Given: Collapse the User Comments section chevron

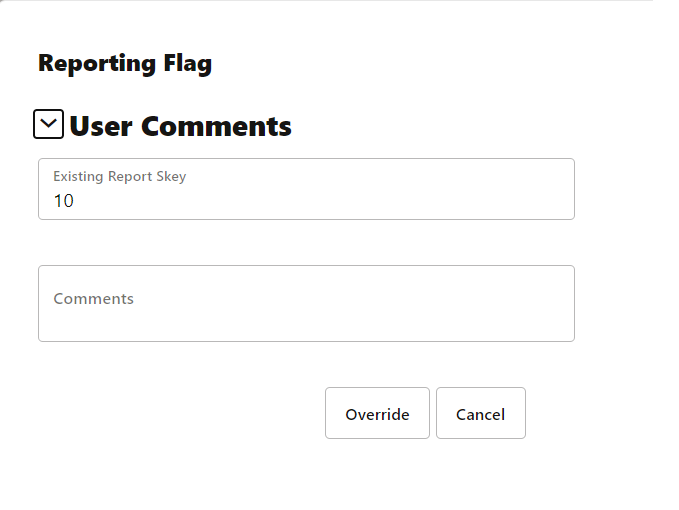Looking at the screenshot, I should [x=48, y=124].
